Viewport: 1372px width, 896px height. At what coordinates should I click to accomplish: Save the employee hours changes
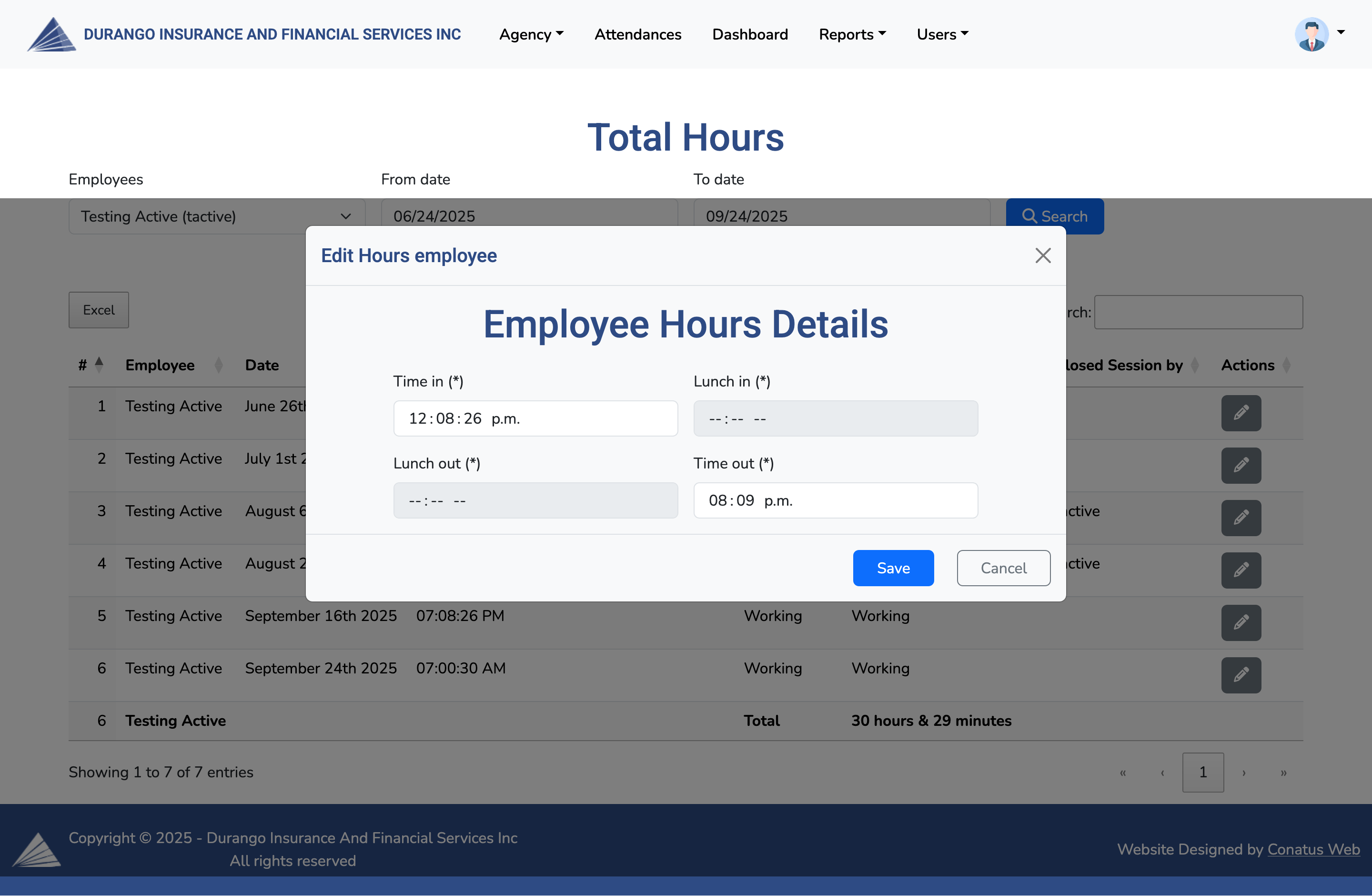893,568
